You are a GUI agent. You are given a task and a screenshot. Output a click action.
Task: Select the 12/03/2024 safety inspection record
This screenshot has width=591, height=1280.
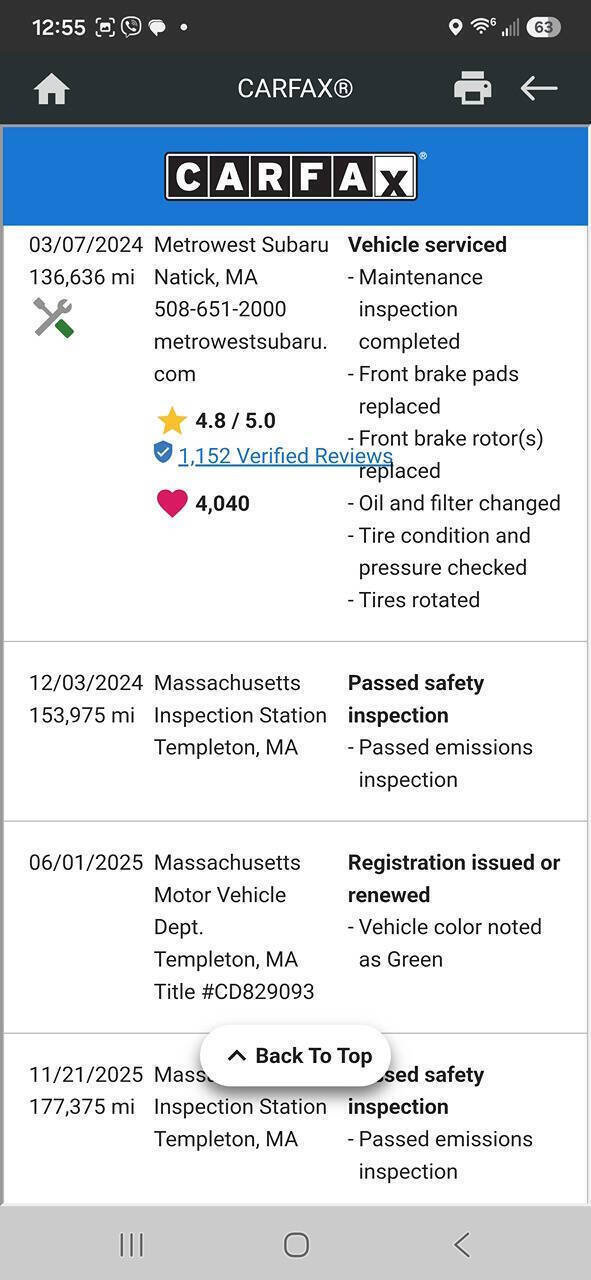click(x=295, y=731)
